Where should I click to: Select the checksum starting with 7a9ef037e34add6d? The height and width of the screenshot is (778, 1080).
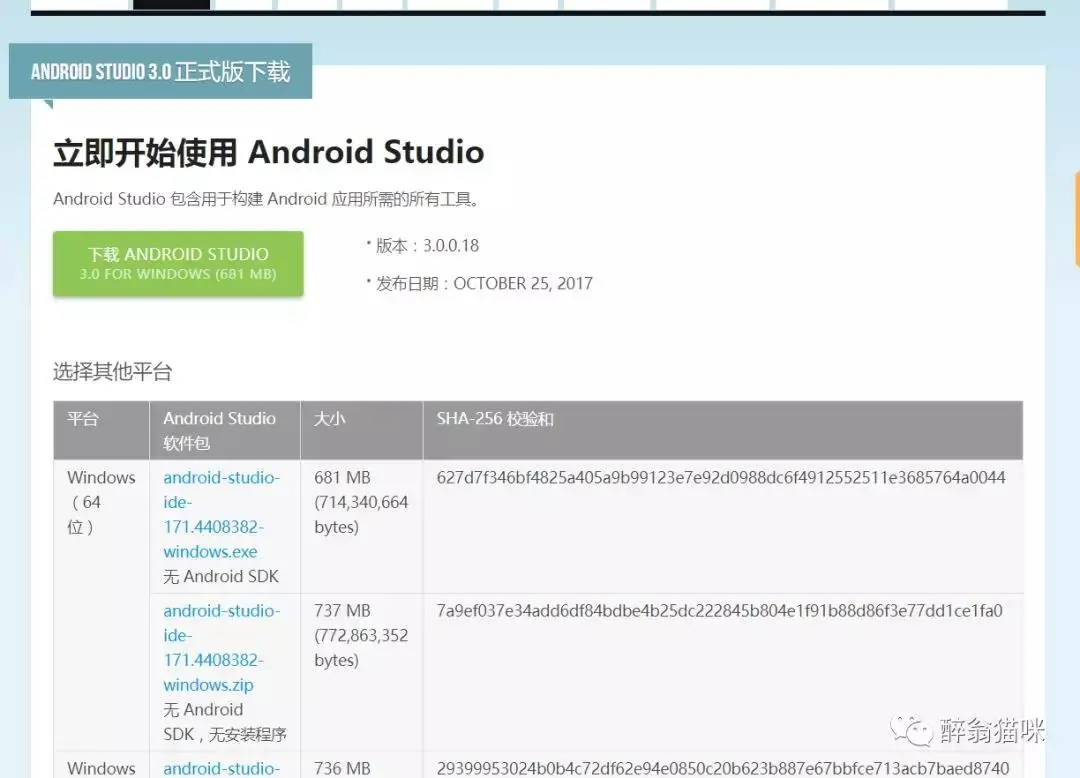click(720, 611)
